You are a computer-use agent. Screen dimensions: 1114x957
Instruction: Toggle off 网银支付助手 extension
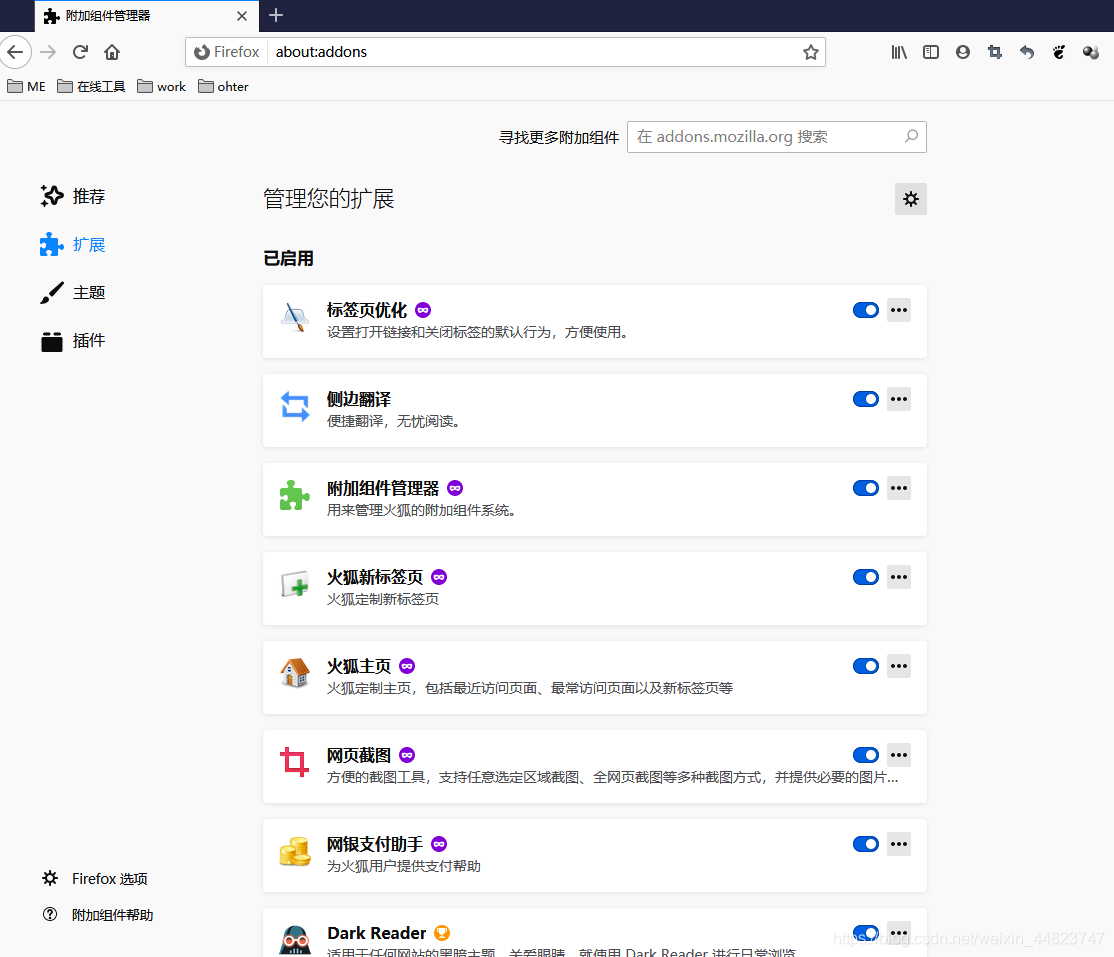(x=865, y=844)
